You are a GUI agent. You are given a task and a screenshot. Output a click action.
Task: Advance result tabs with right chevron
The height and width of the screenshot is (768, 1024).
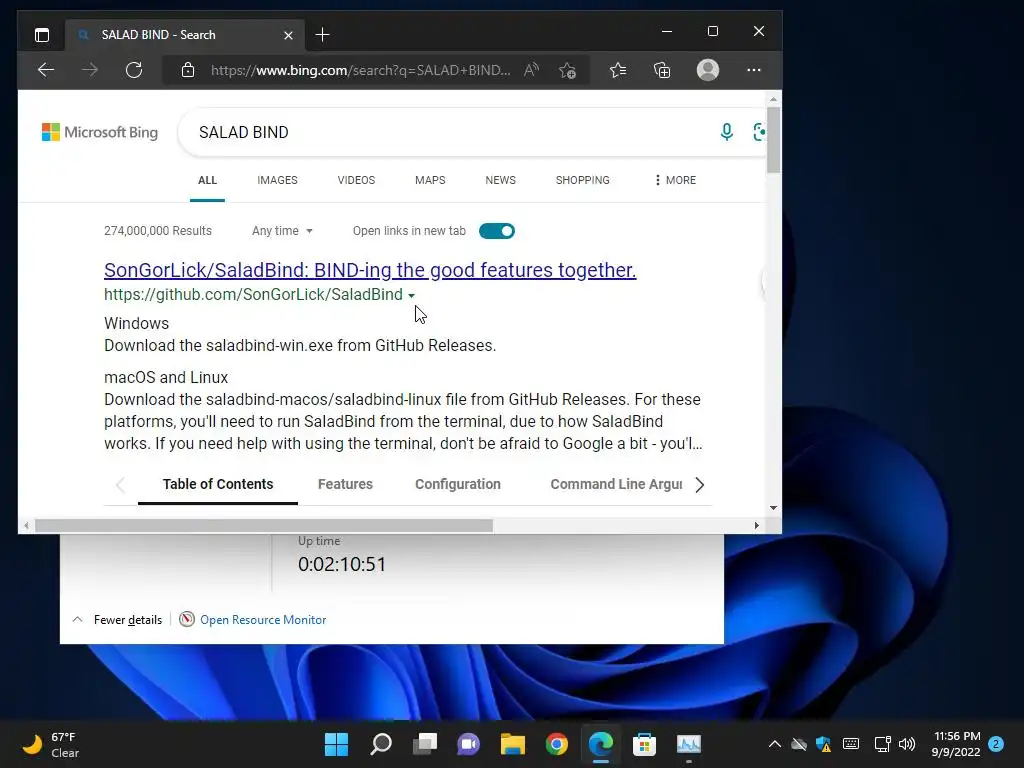(699, 485)
